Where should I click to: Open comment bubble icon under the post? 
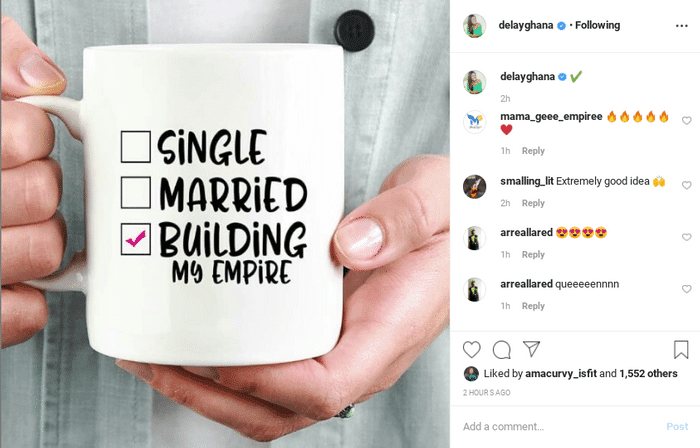pyautogui.click(x=502, y=350)
